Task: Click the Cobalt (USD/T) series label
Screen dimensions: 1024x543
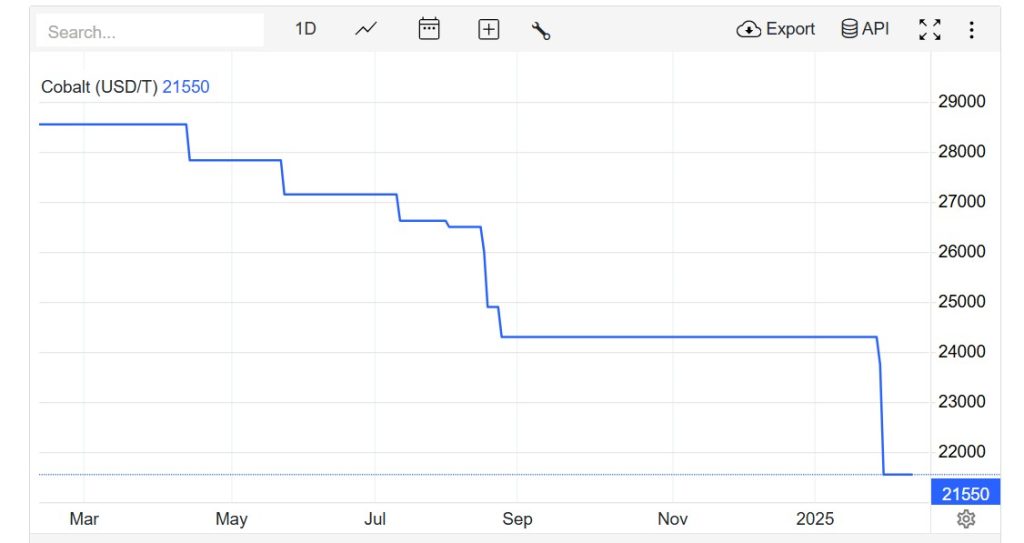Action: [99, 87]
